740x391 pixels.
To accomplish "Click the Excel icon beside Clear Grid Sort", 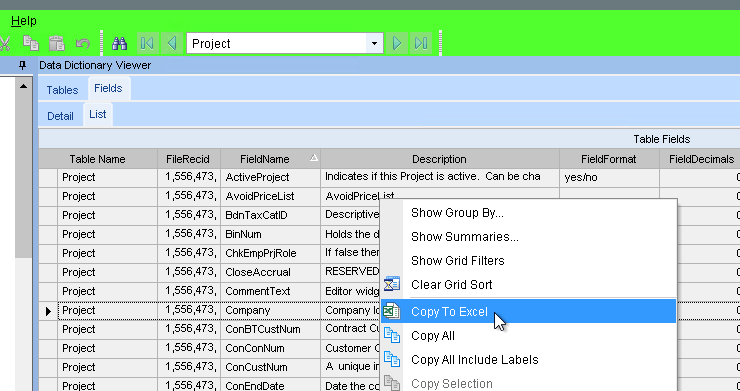I will click(392, 284).
